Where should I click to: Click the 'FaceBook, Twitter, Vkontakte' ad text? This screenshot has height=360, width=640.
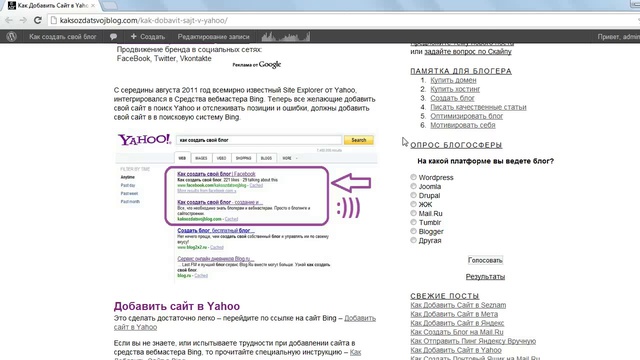point(164,58)
